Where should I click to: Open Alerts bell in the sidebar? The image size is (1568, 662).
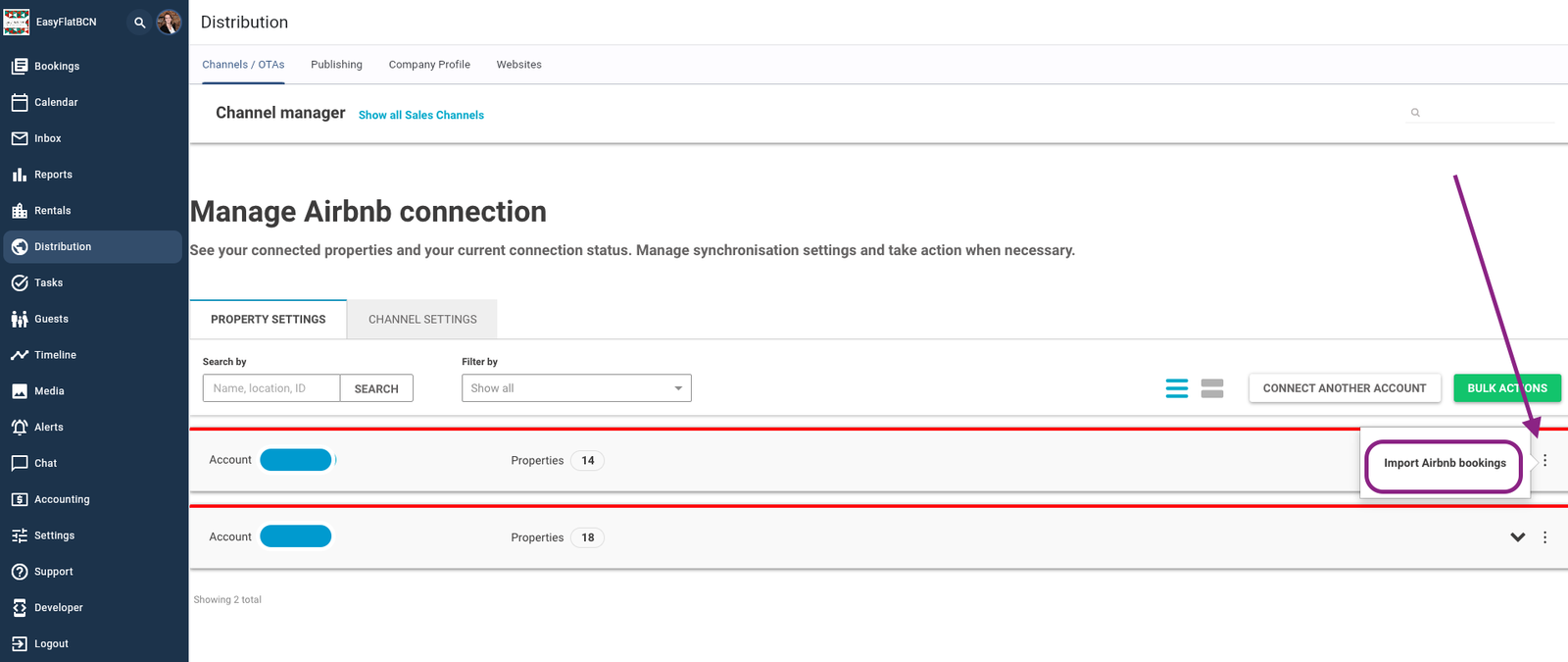[48, 427]
